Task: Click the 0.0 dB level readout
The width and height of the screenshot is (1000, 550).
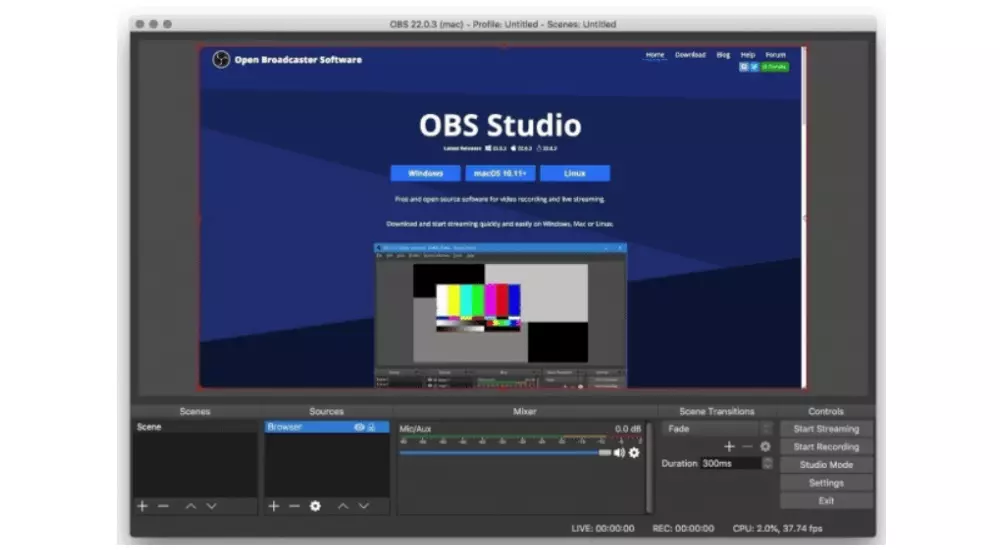Action: (628, 429)
